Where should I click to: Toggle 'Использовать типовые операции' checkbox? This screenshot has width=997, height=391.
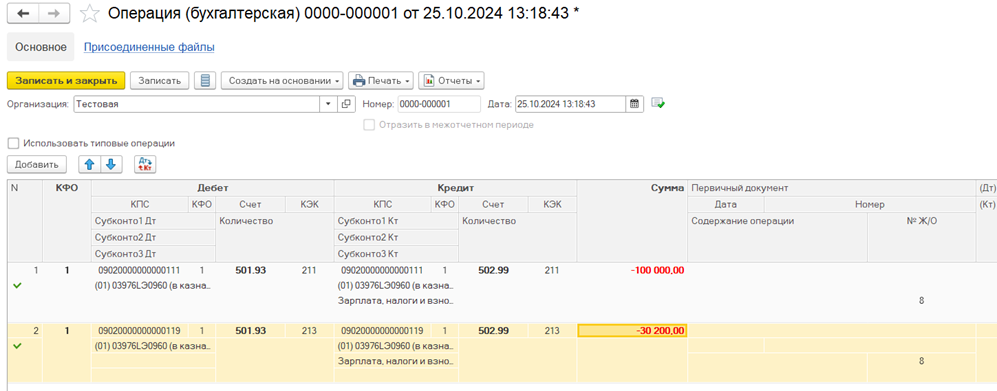(13, 144)
